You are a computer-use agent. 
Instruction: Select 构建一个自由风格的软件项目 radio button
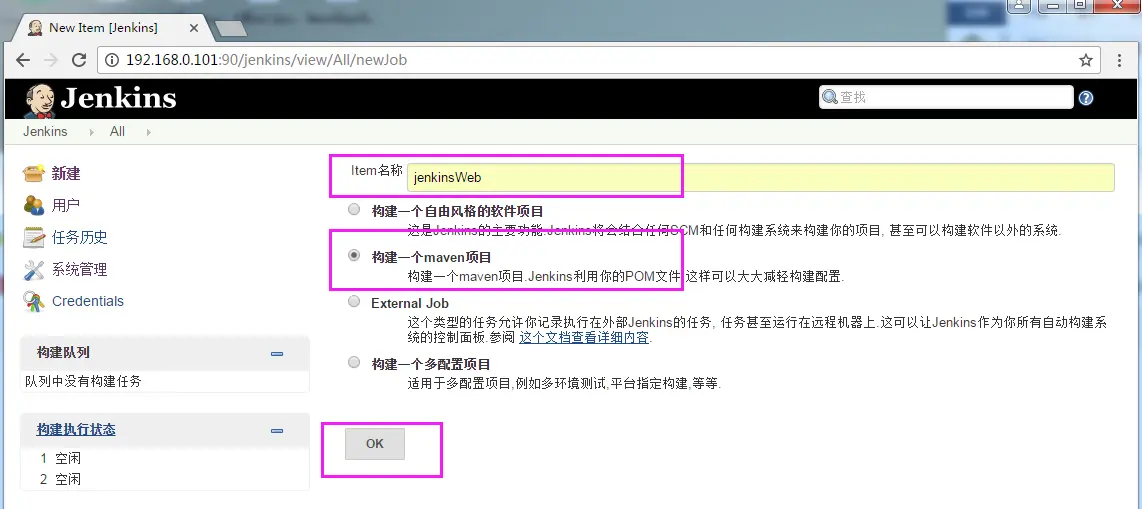pyautogui.click(x=354, y=210)
